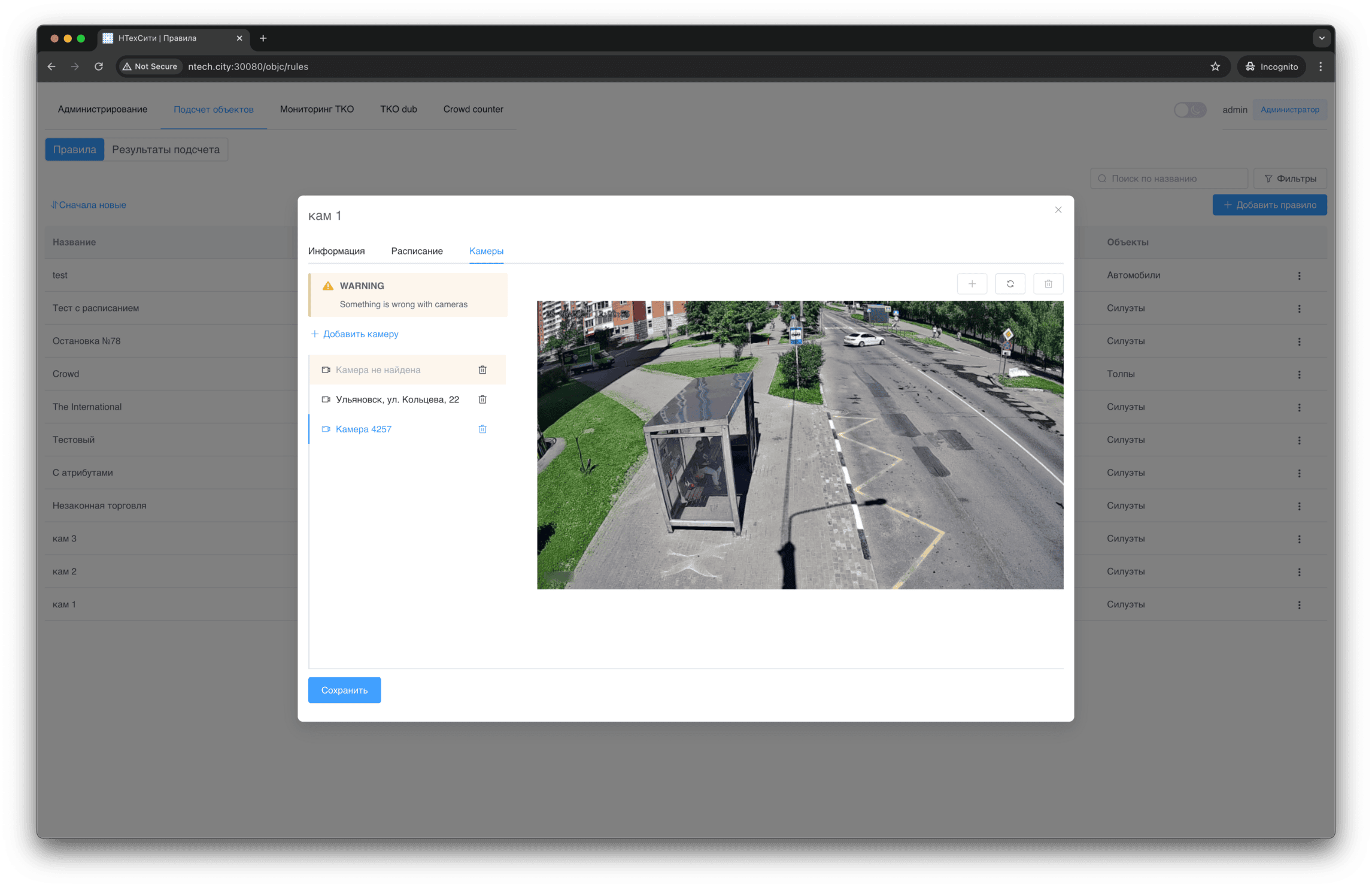Bookmark this page with star icon
This screenshot has height=887, width=1372.
pos(1215,66)
